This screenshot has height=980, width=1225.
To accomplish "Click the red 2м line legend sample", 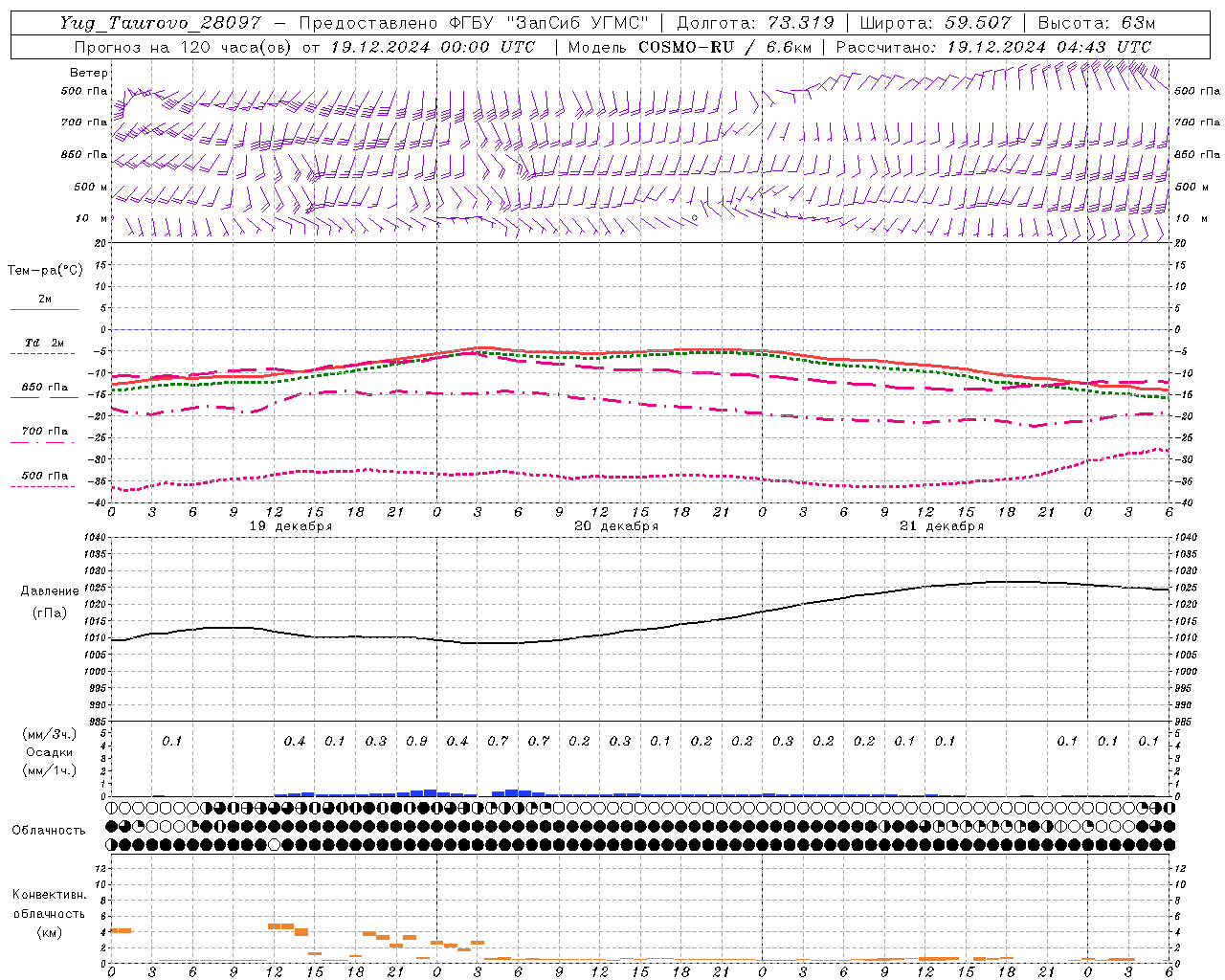I will click(44, 310).
